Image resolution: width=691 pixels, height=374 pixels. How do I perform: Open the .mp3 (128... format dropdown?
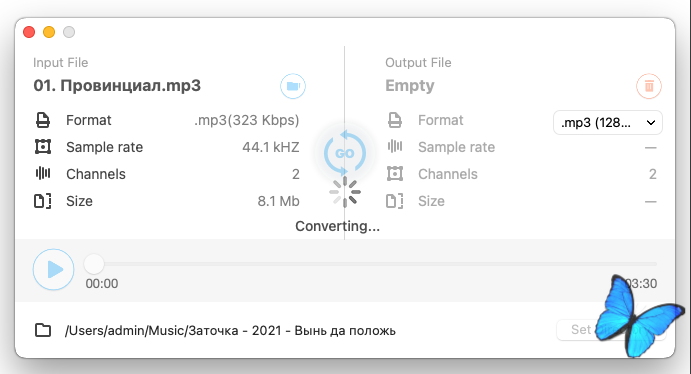coord(608,122)
